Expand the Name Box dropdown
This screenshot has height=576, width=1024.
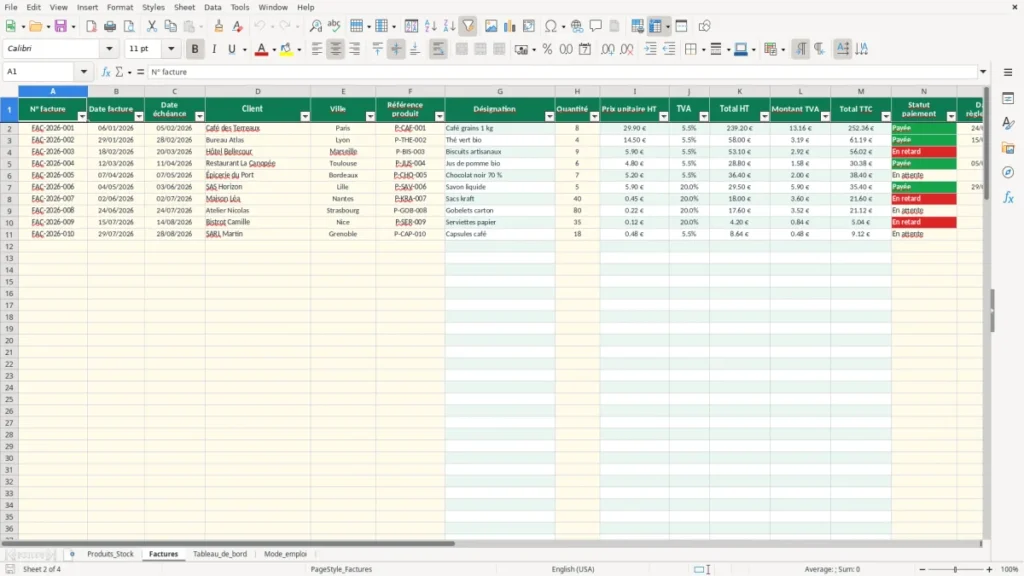click(84, 72)
